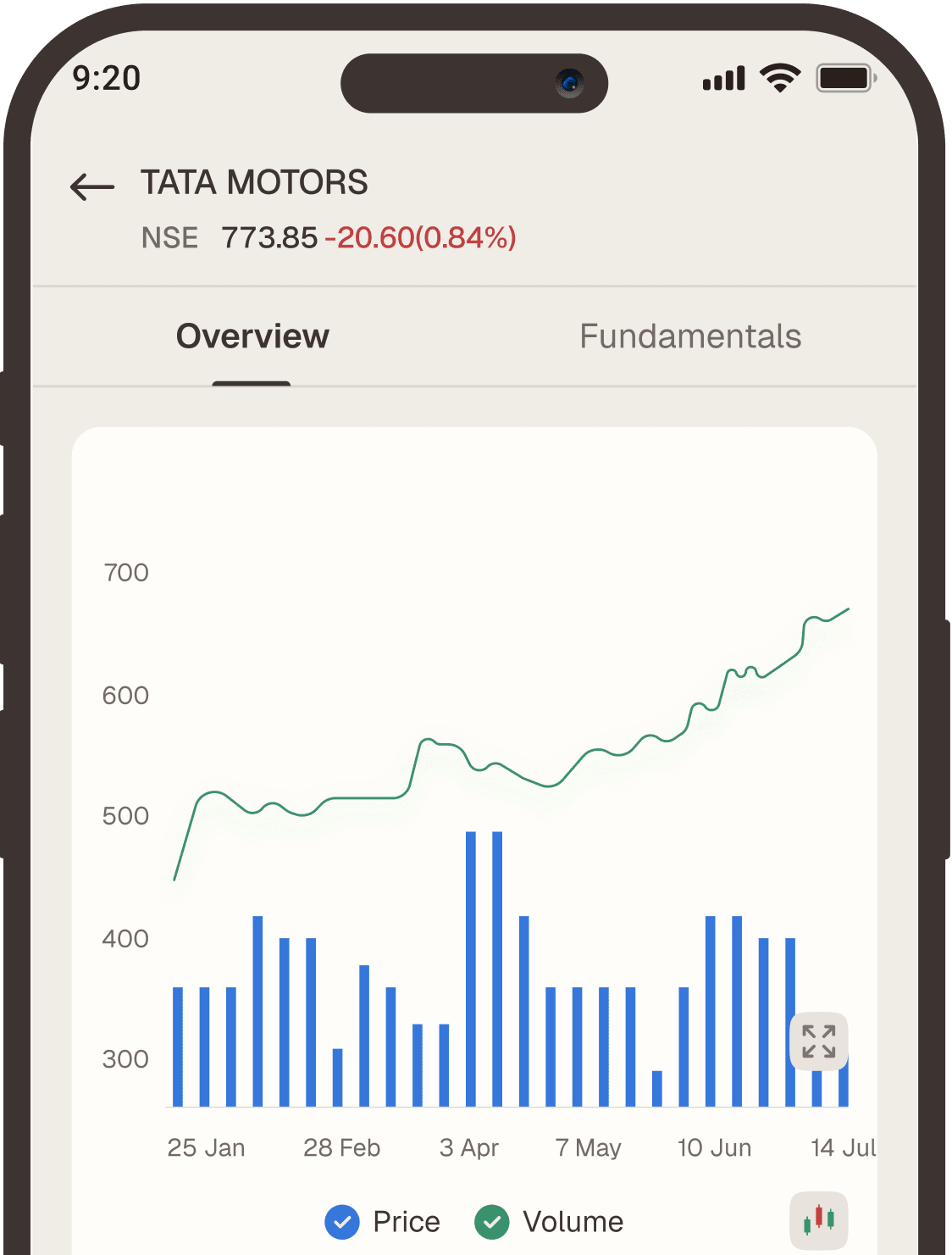Tap the TATA MOTORS stock title

(x=254, y=183)
